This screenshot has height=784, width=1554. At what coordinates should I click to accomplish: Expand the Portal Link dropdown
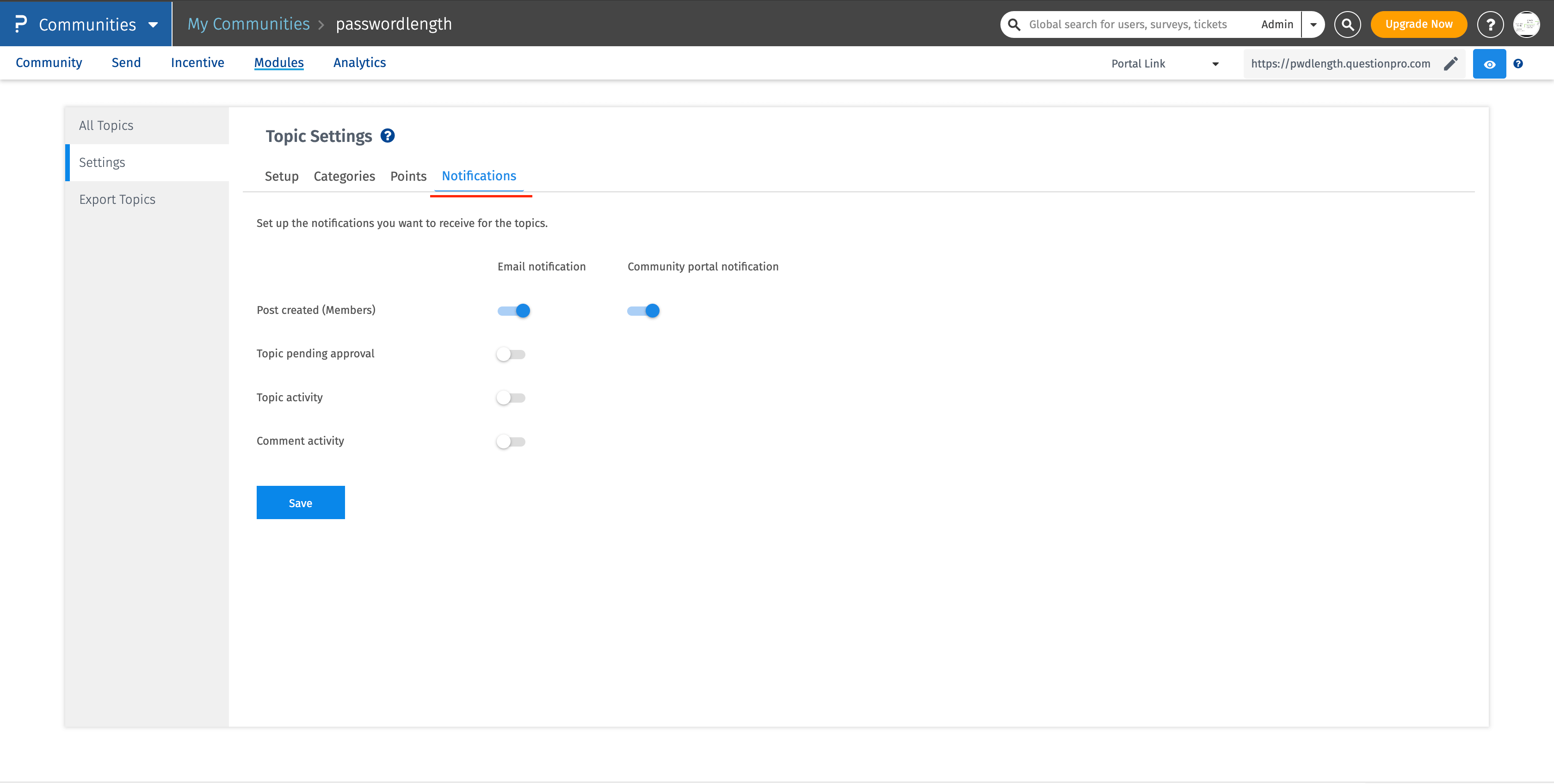click(x=1215, y=63)
